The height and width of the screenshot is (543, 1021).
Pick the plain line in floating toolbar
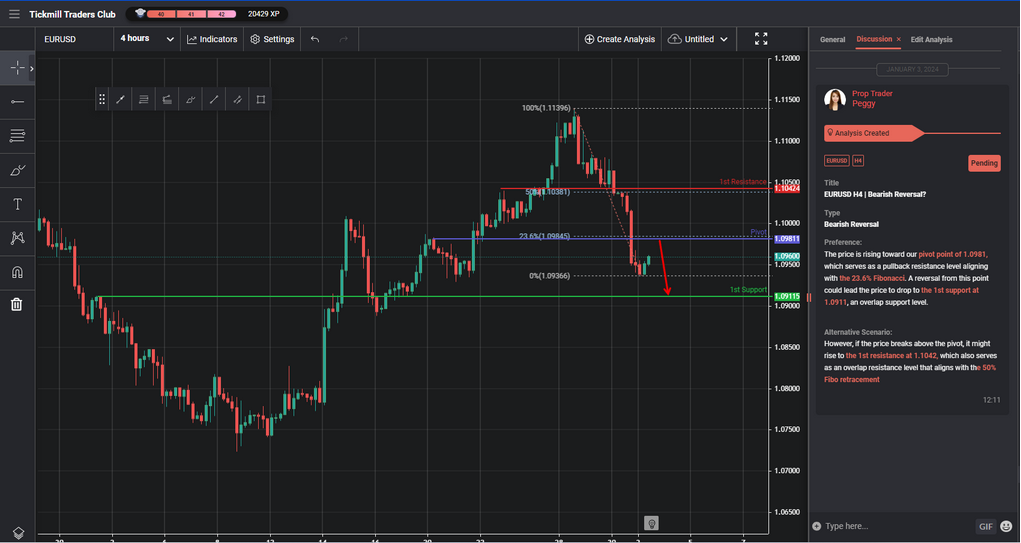point(214,100)
